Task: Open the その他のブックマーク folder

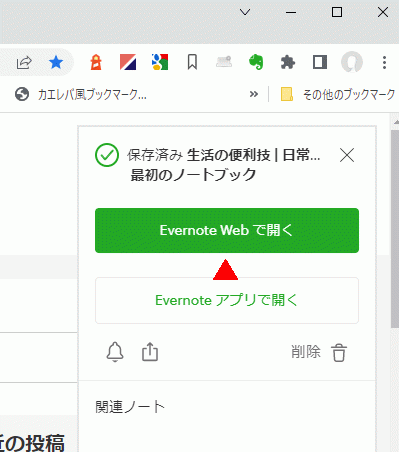Action: click(x=337, y=95)
